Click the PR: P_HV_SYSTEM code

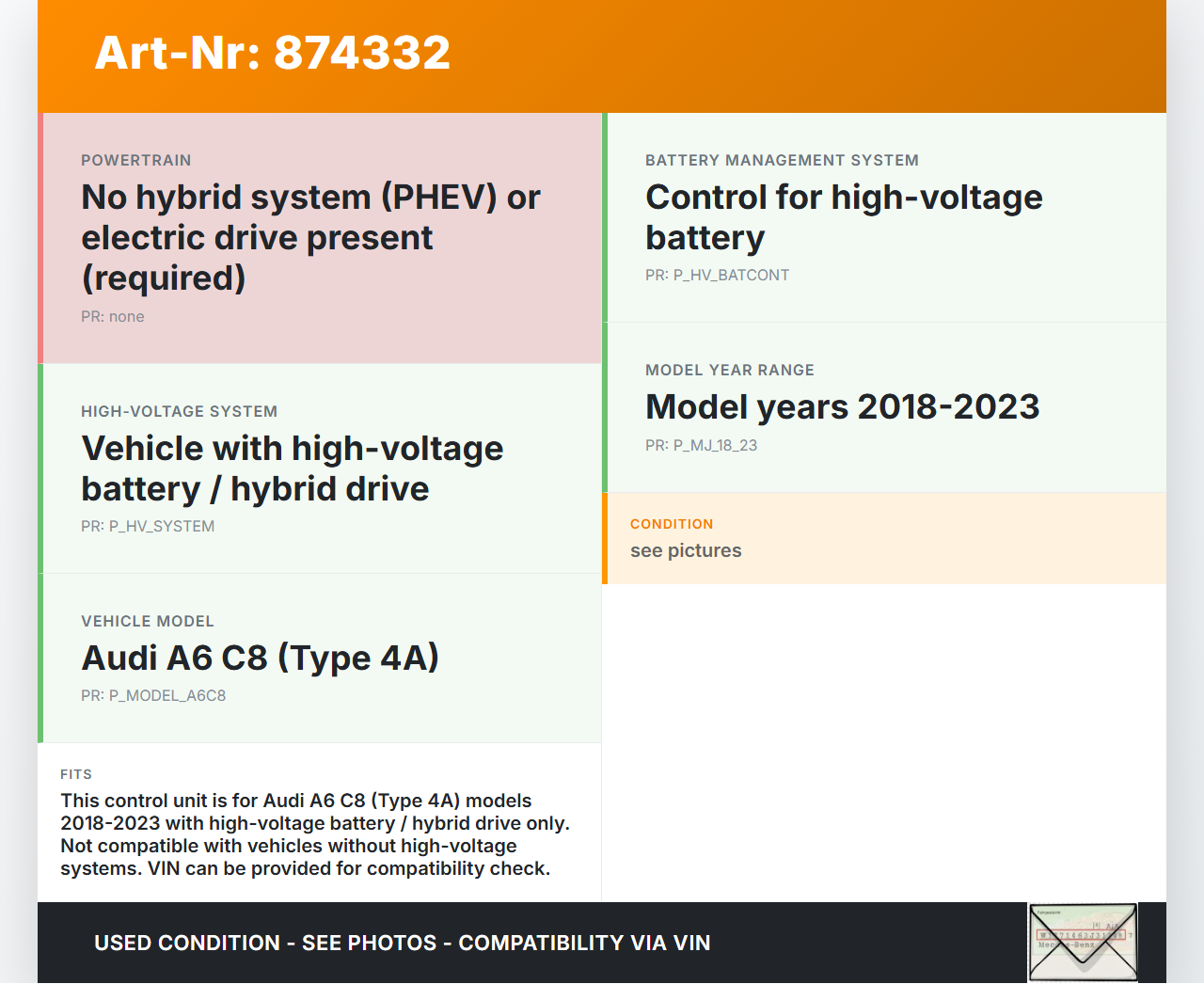(148, 527)
